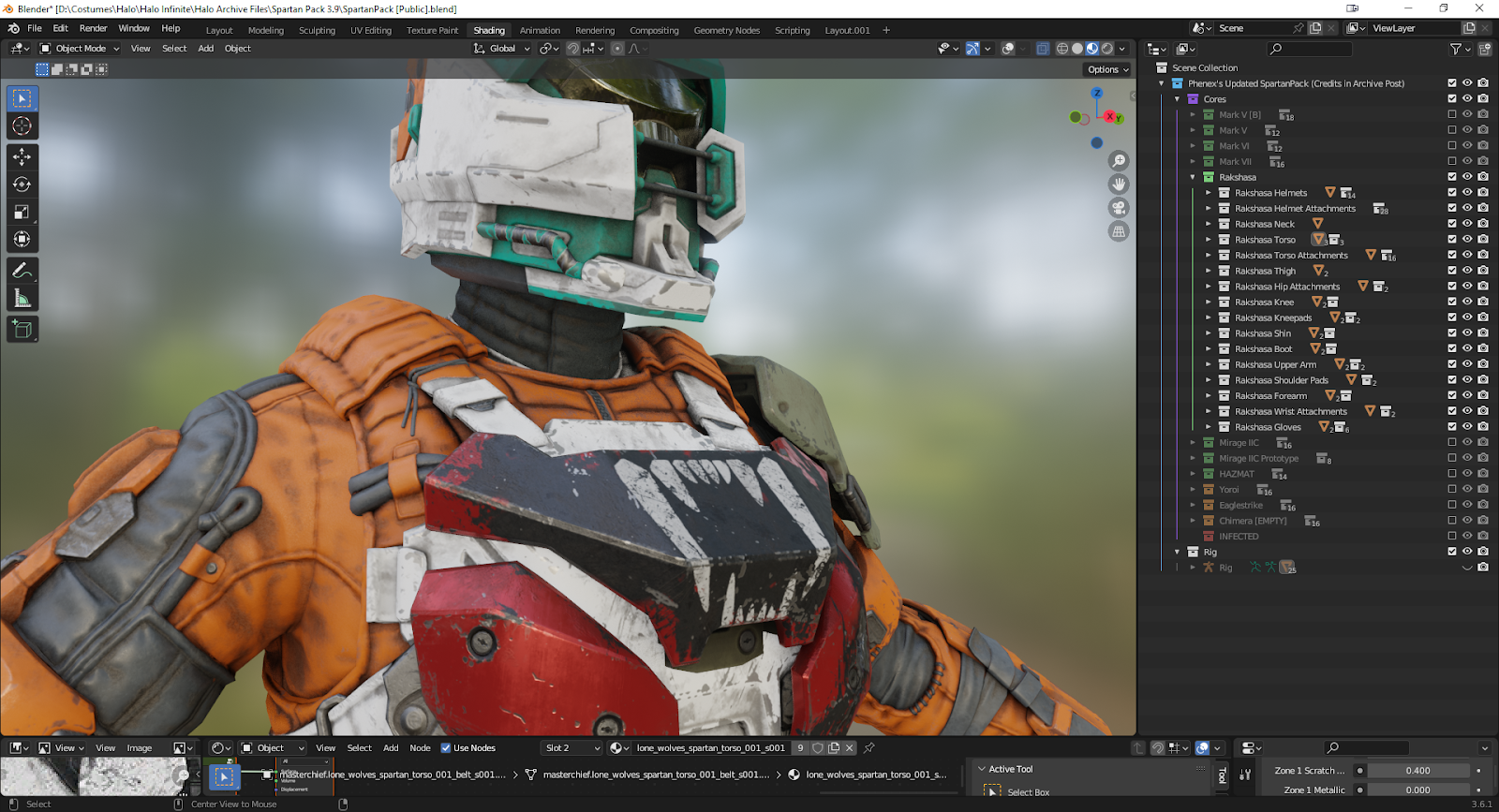
Task: Collapse Active Tool panel
Action: [x=982, y=769]
